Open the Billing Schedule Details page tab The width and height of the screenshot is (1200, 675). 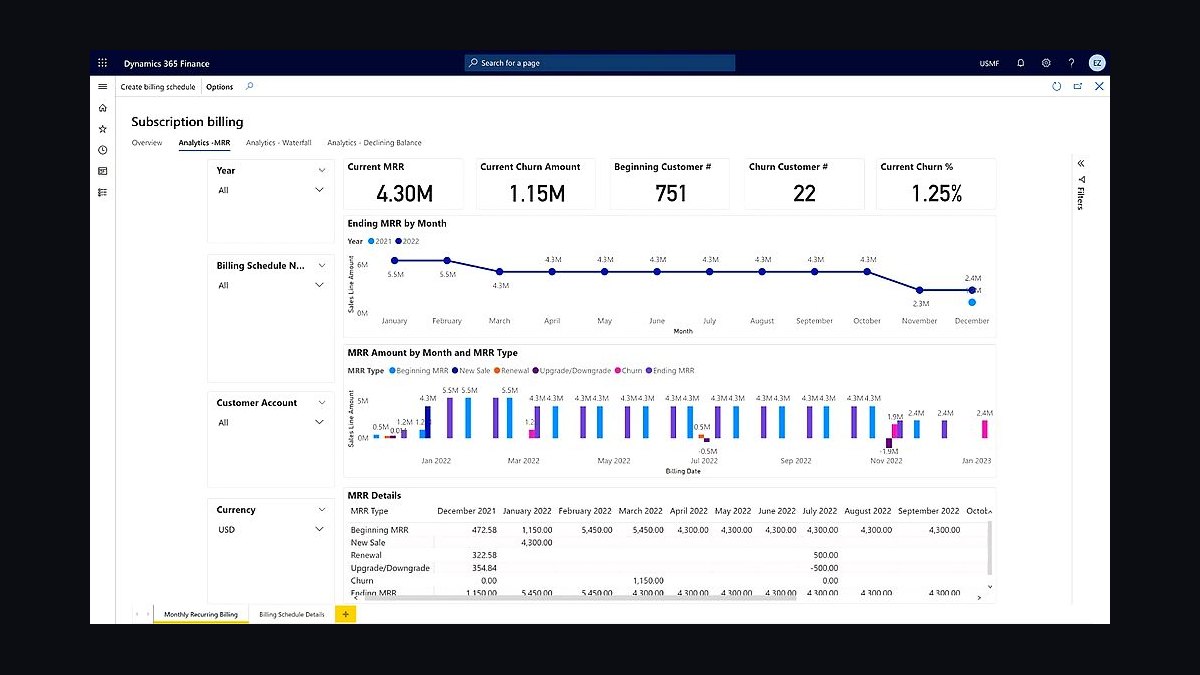292,614
